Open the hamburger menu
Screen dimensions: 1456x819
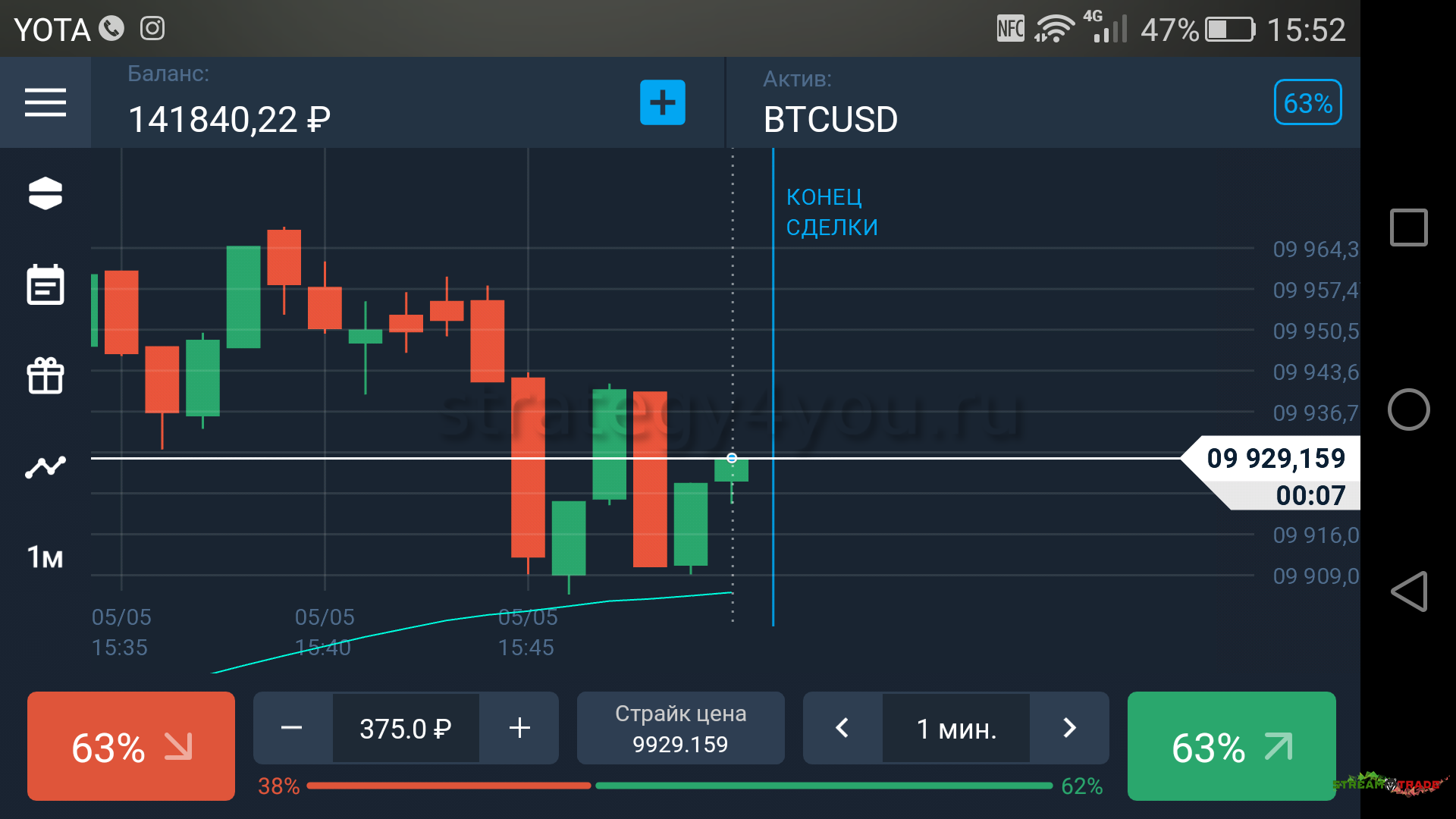[45, 102]
